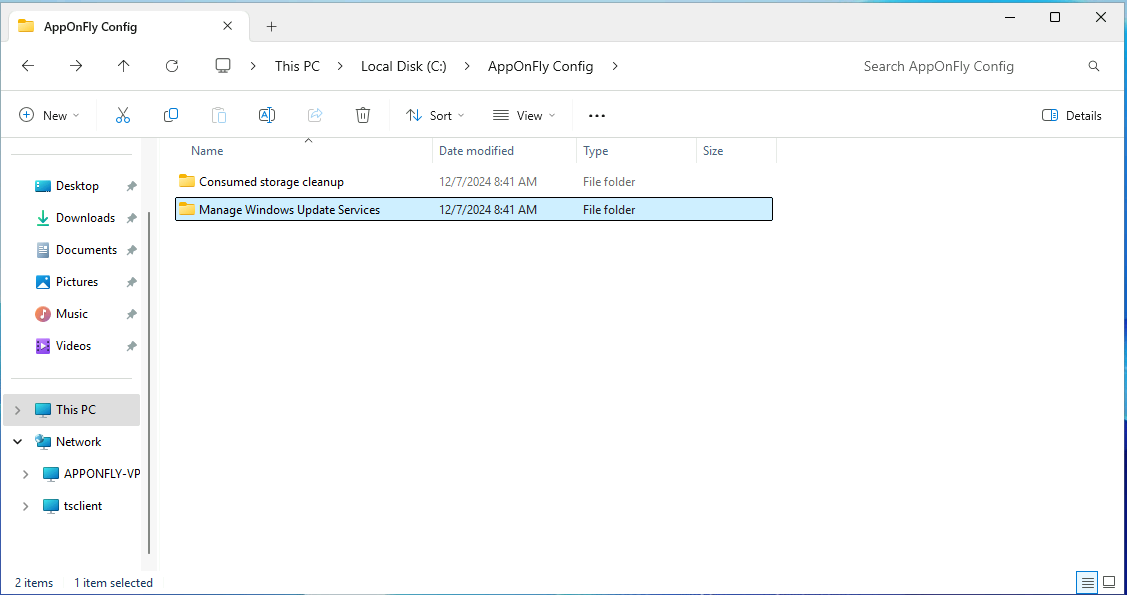Click the Cut scissors icon
This screenshot has height=595, width=1127.
[x=123, y=115]
